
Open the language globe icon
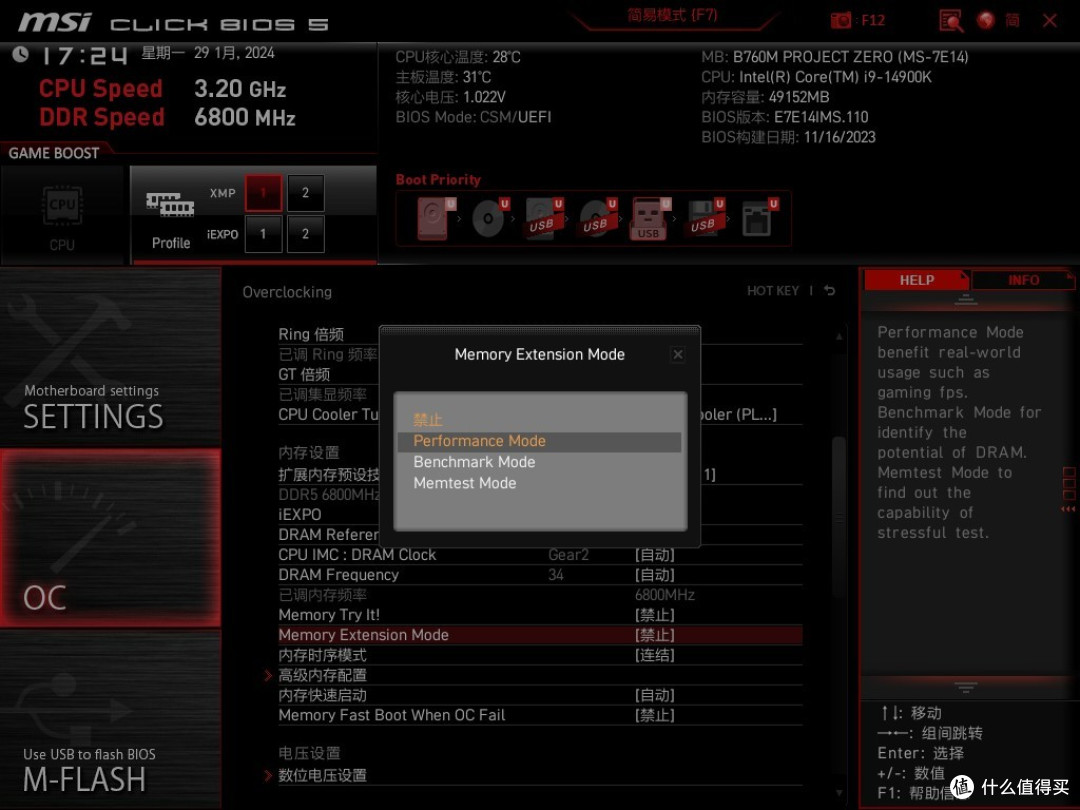click(986, 21)
